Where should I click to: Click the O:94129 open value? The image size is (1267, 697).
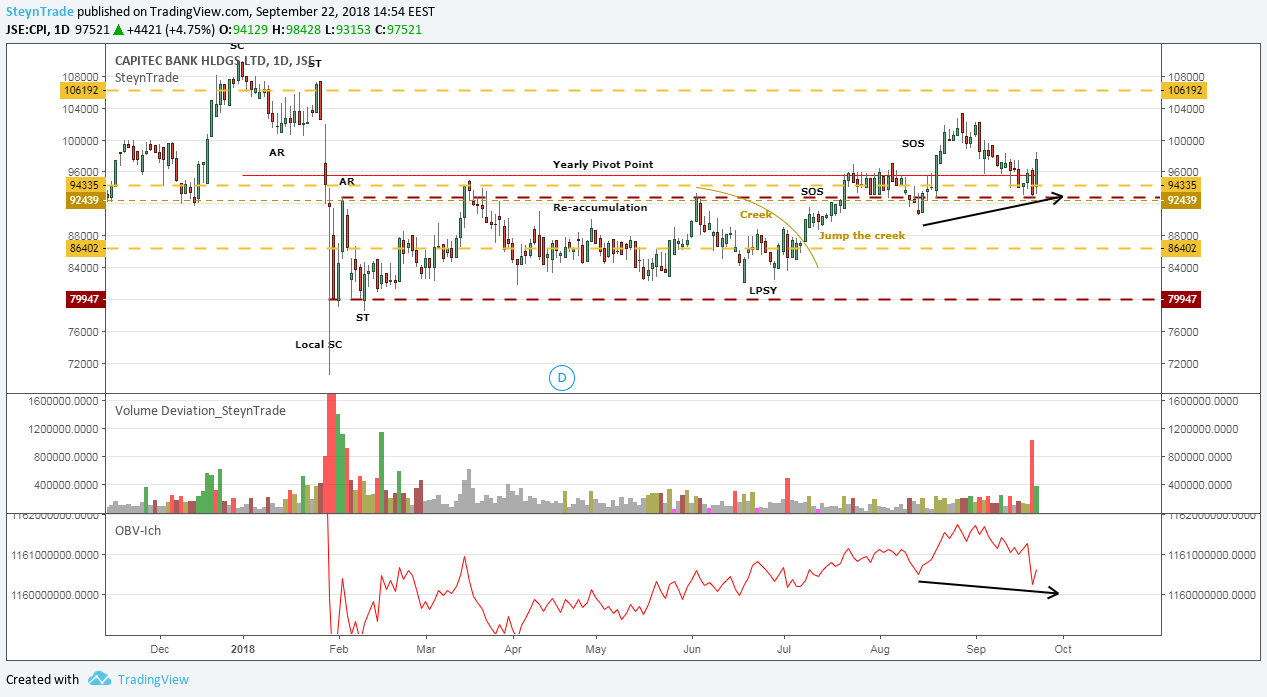point(245,30)
